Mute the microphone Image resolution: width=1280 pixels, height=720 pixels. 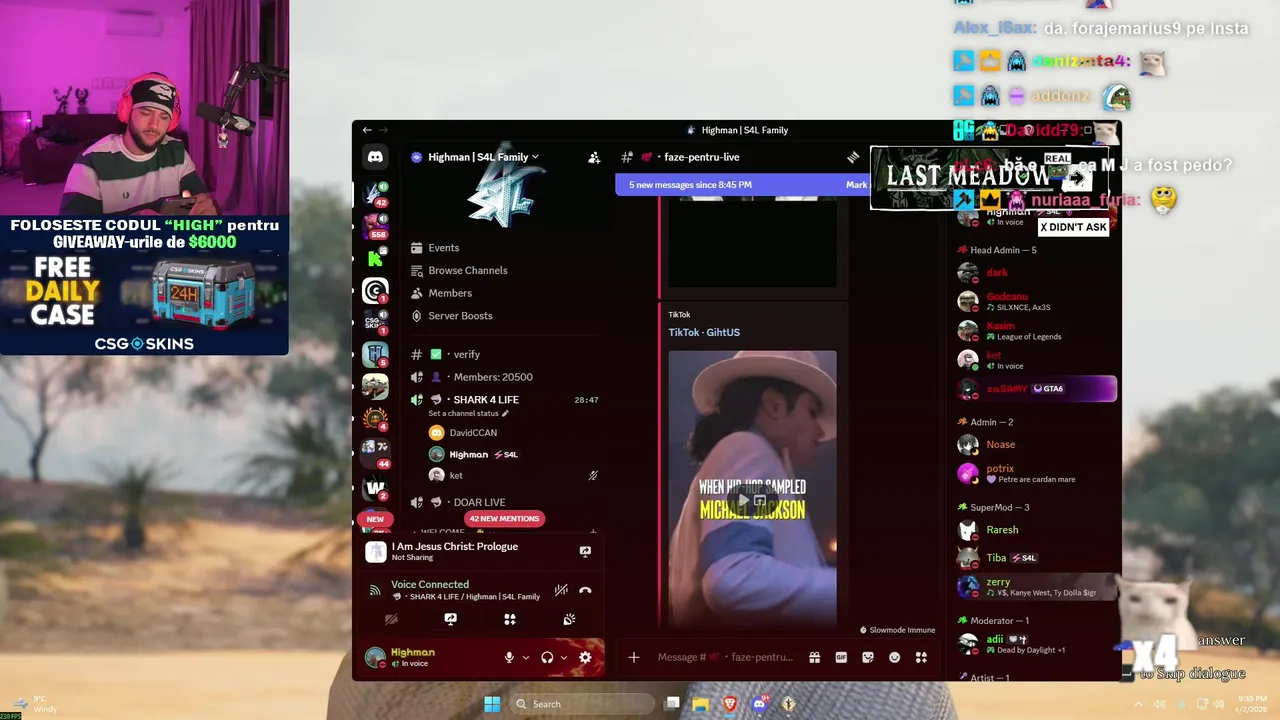[x=509, y=657]
